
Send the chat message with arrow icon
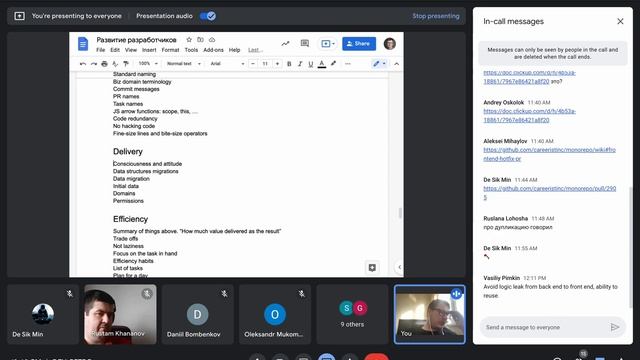pyautogui.click(x=615, y=327)
